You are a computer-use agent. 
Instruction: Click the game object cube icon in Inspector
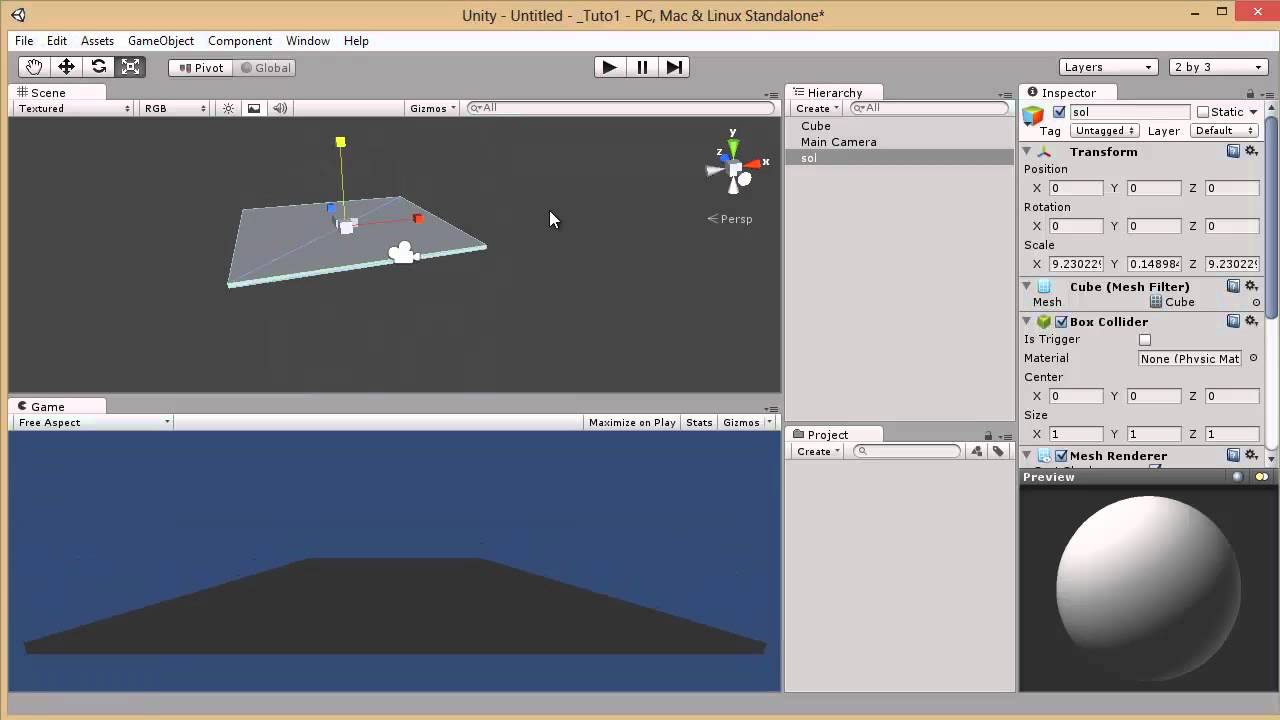point(1033,114)
